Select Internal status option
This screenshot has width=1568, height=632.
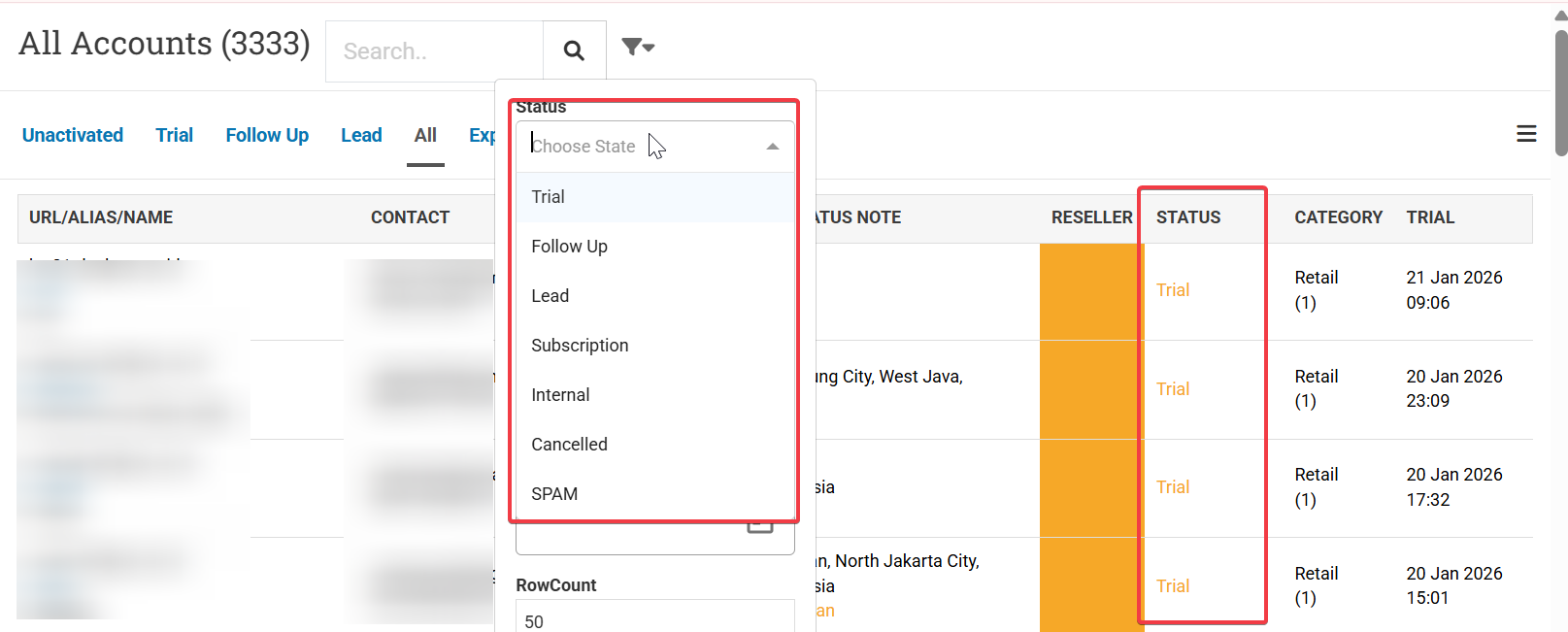tap(560, 395)
